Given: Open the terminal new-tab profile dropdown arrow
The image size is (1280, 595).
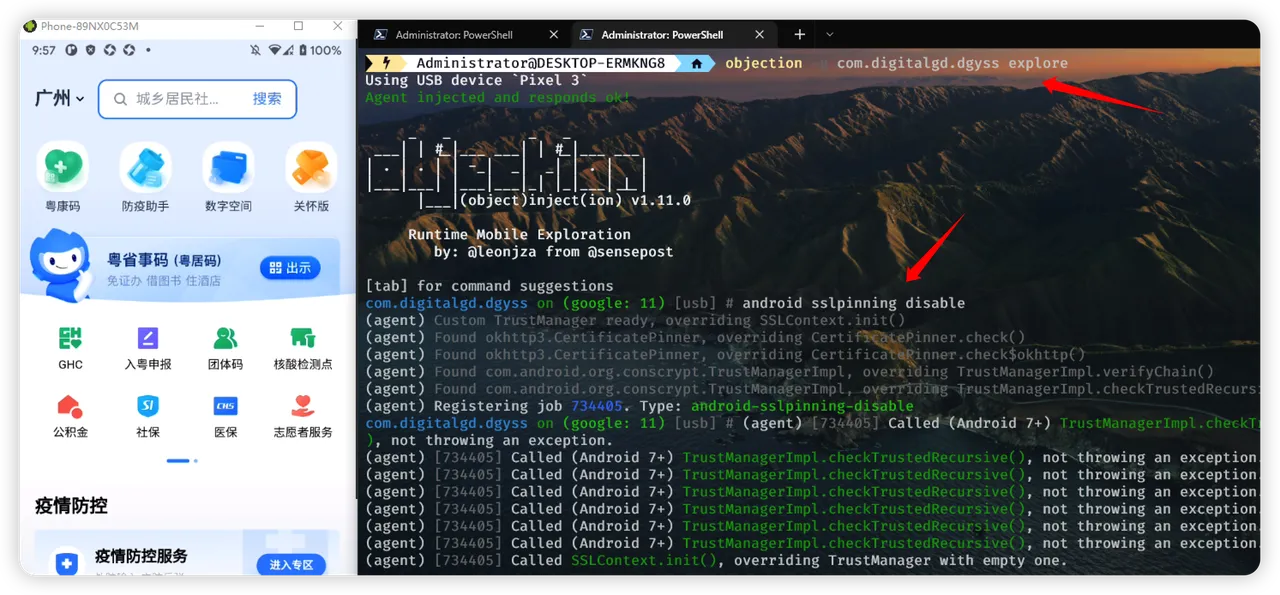Looking at the screenshot, I should click(x=829, y=35).
